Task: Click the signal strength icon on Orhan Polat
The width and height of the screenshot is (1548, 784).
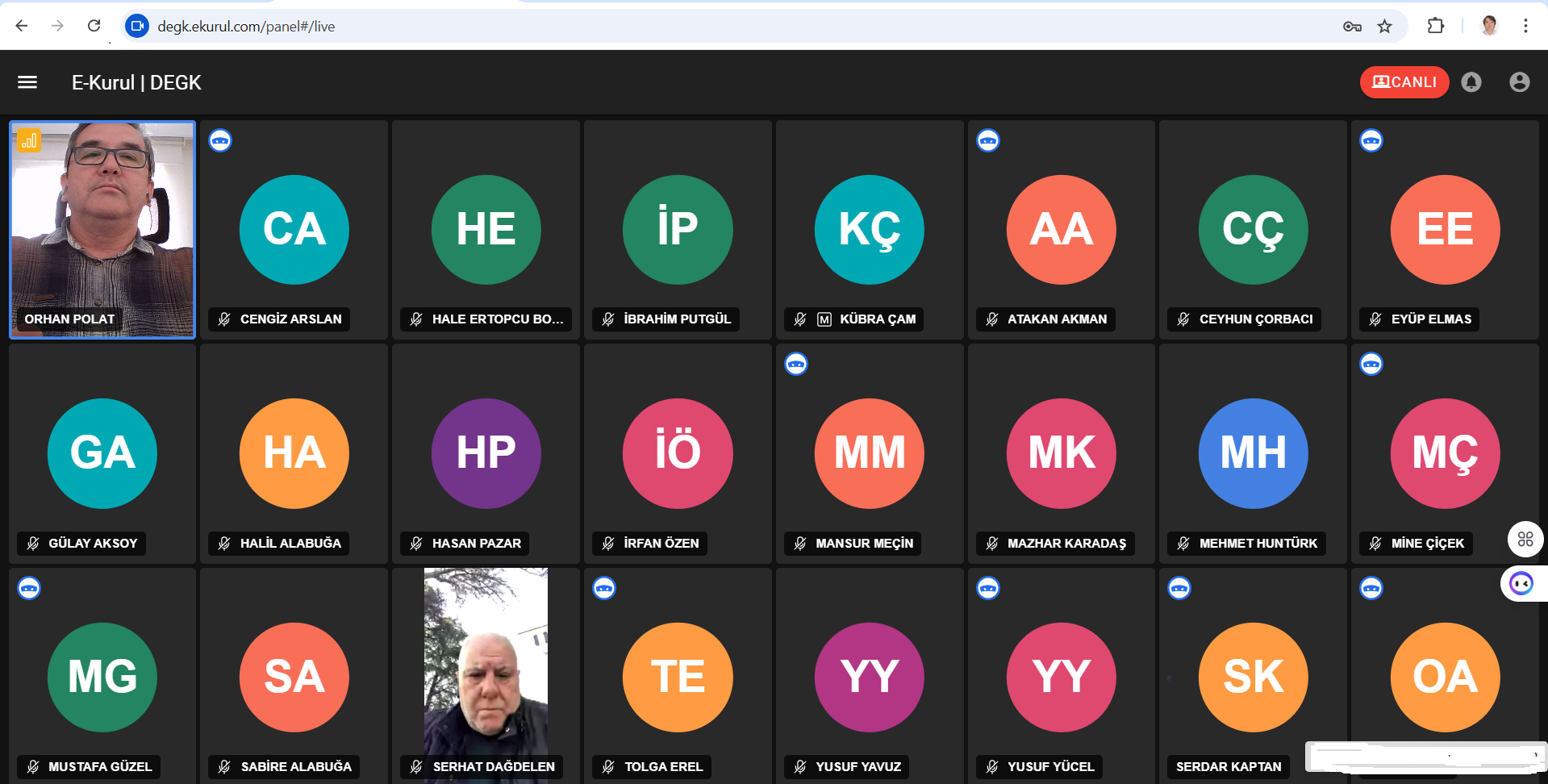Action: (29, 141)
